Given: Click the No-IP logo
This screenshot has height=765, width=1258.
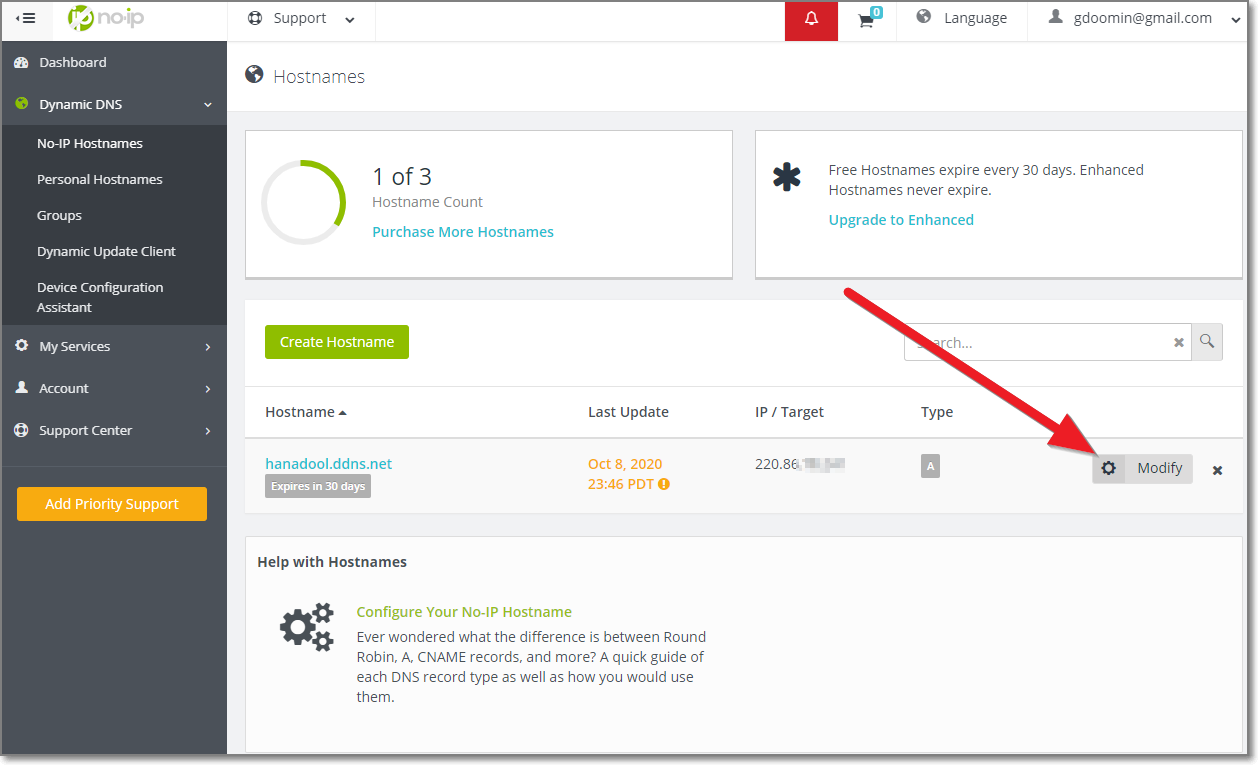Looking at the screenshot, I should tap(105, 18).
